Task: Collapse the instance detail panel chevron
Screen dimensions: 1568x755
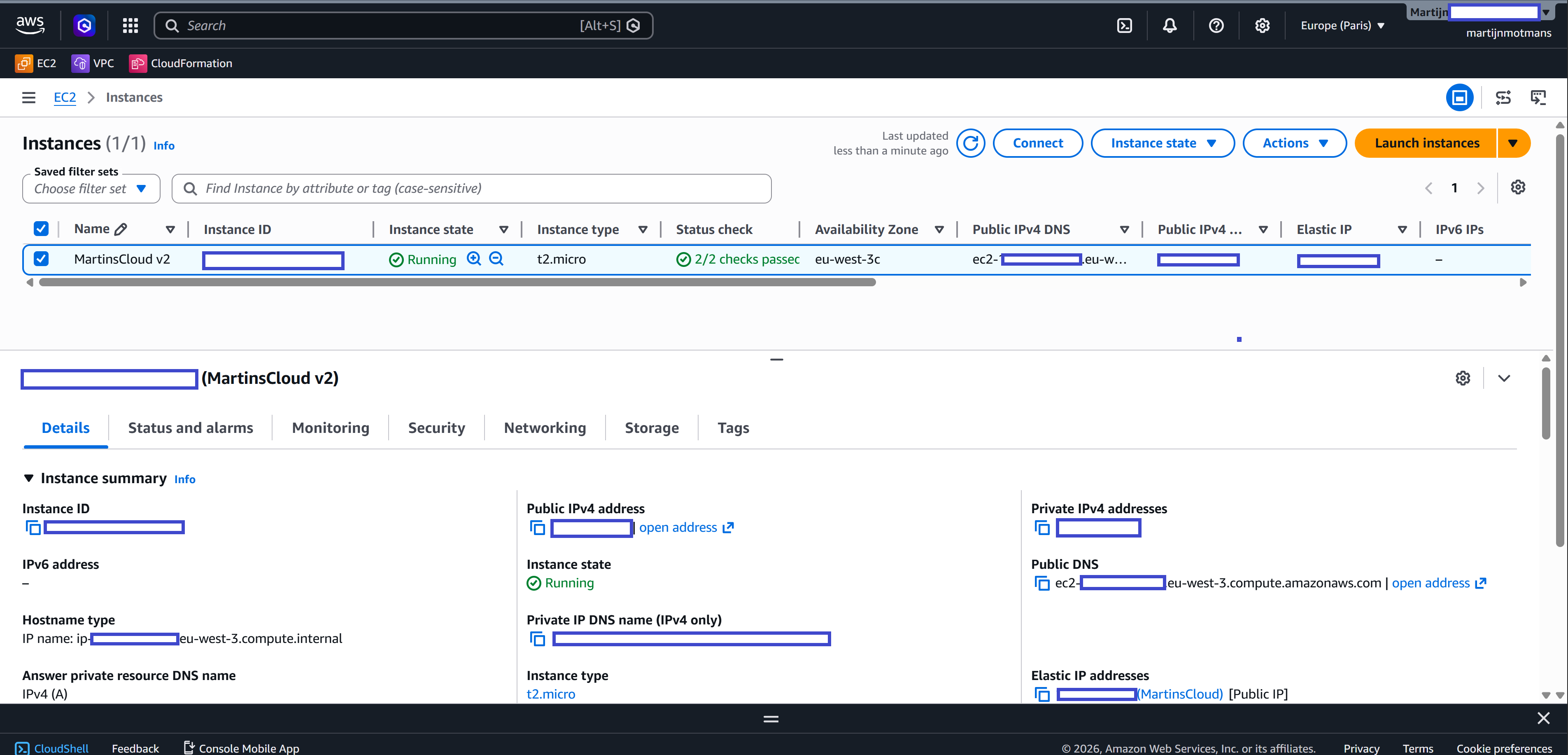Action: coord(1503,378)
